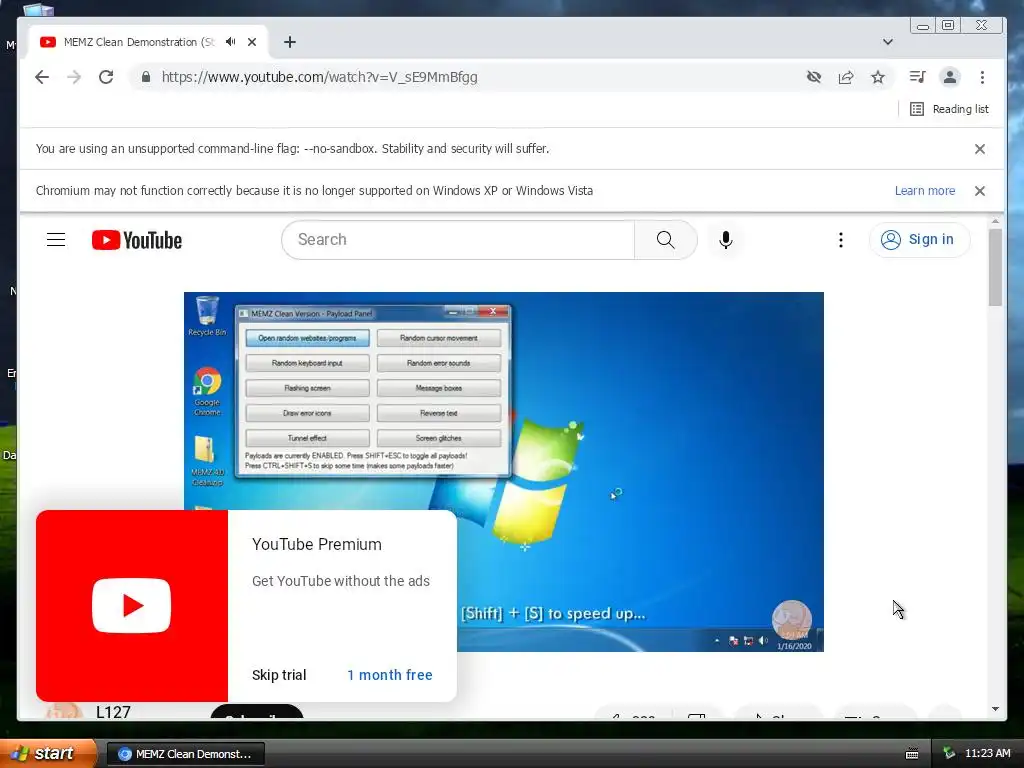1024x768 pixels.
Task: Expand the tab search chevron
Action: coord(888,42)
